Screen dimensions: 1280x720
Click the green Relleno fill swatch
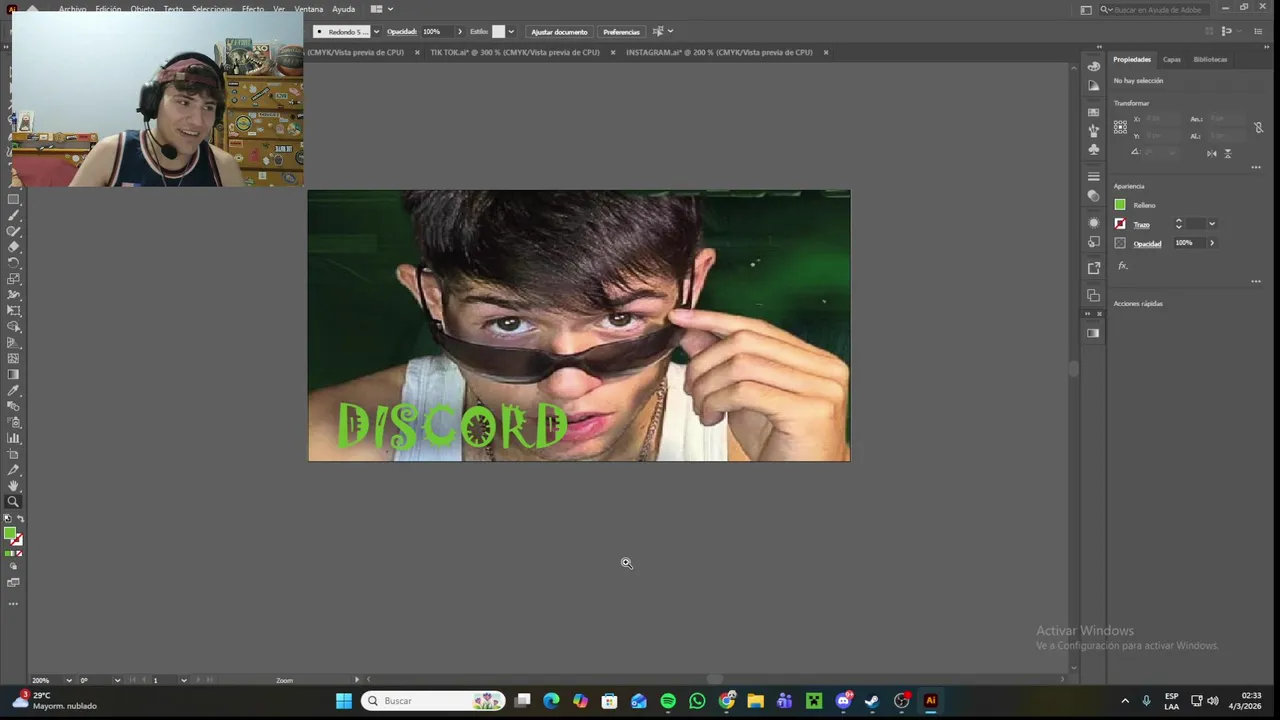1120,205
